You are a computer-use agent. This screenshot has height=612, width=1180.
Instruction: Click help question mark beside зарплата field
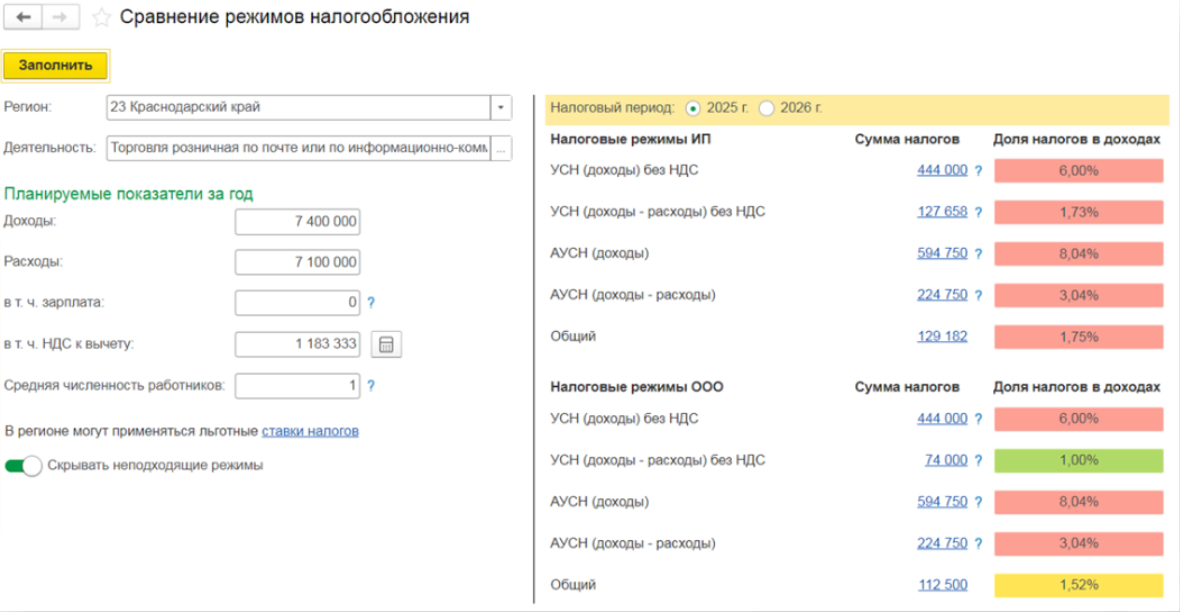point(371,302)
